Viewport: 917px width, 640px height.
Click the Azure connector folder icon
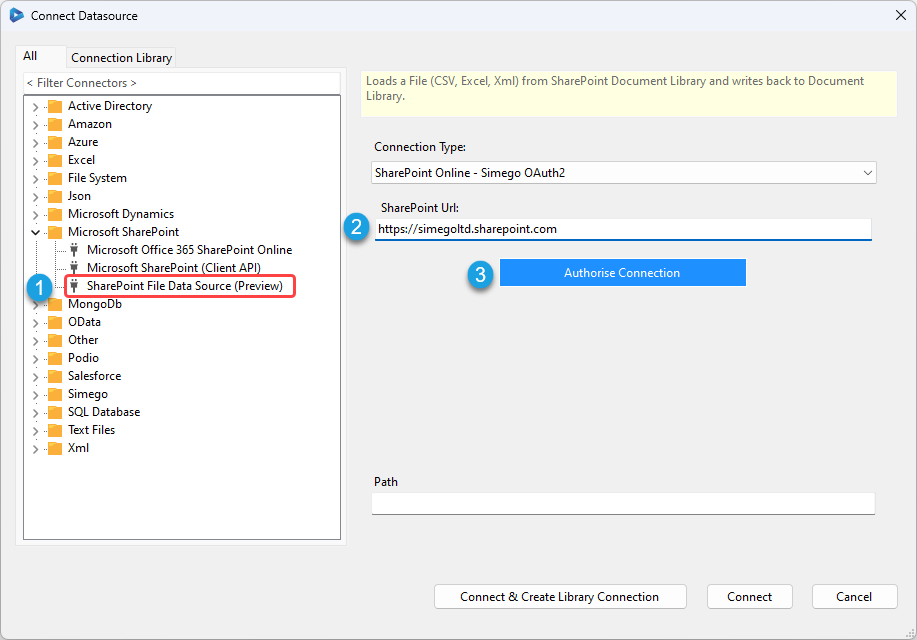pos(53,141)
